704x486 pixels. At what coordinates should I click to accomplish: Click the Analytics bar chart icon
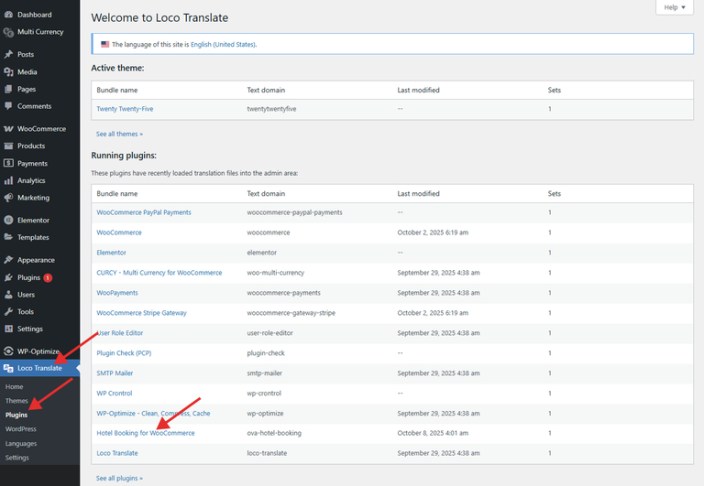coord(8,181)
